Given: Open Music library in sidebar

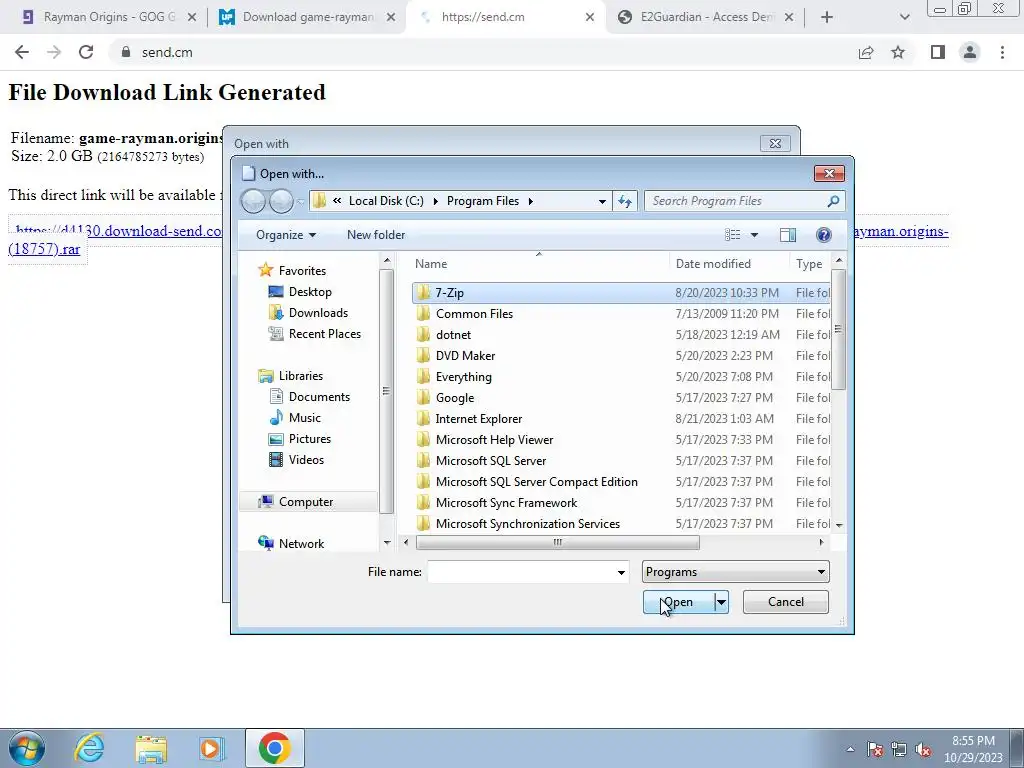Looking at the screenshot, I should click(295, 417).
